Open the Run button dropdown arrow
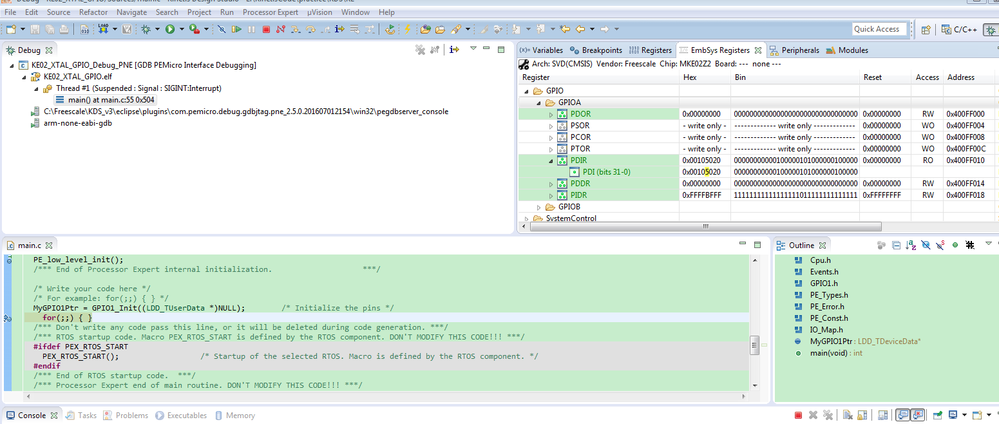The image size is (999, 424). click(182, 29)
